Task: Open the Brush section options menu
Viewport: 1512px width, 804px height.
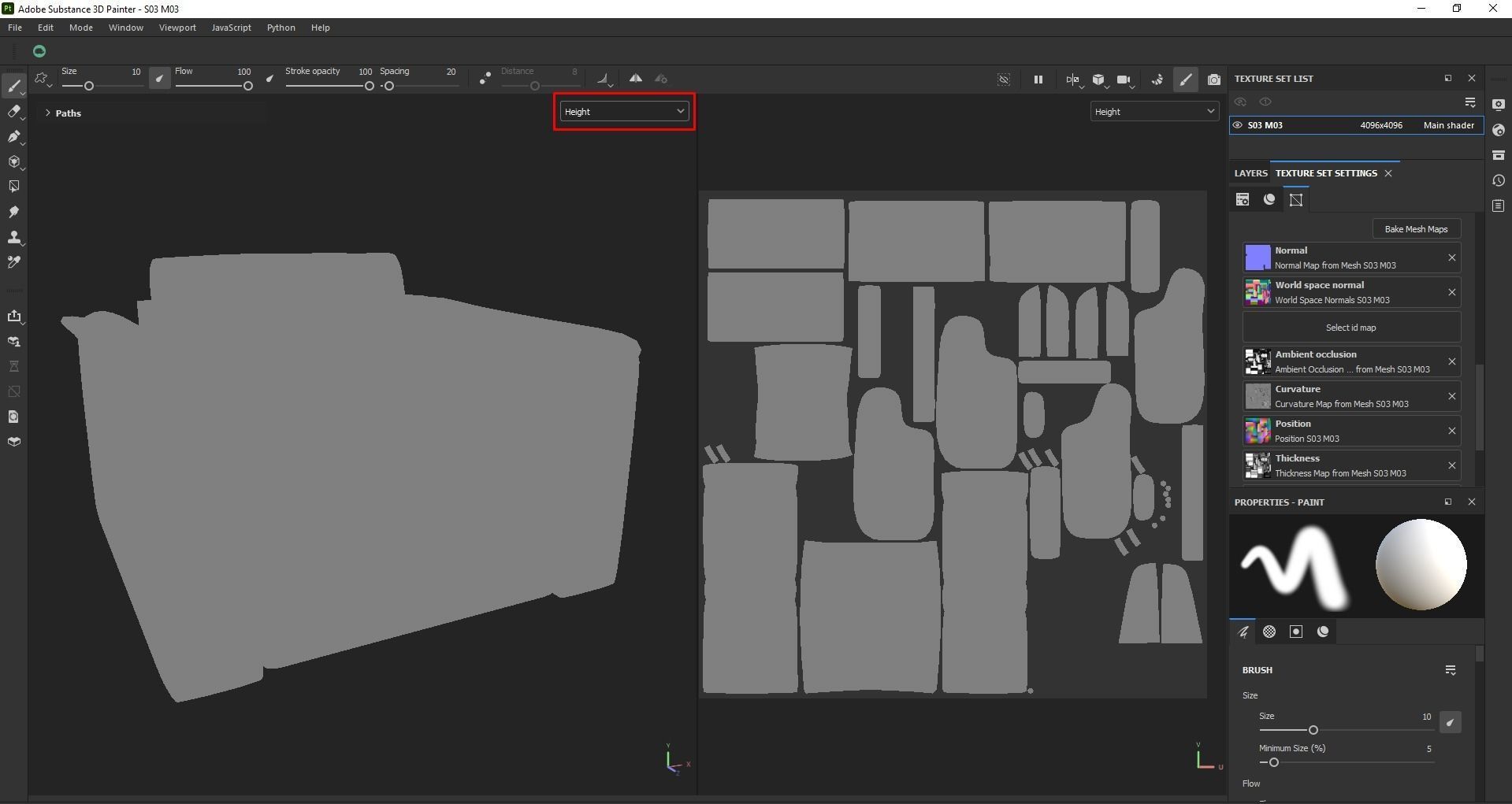Action: (1451, 670)
